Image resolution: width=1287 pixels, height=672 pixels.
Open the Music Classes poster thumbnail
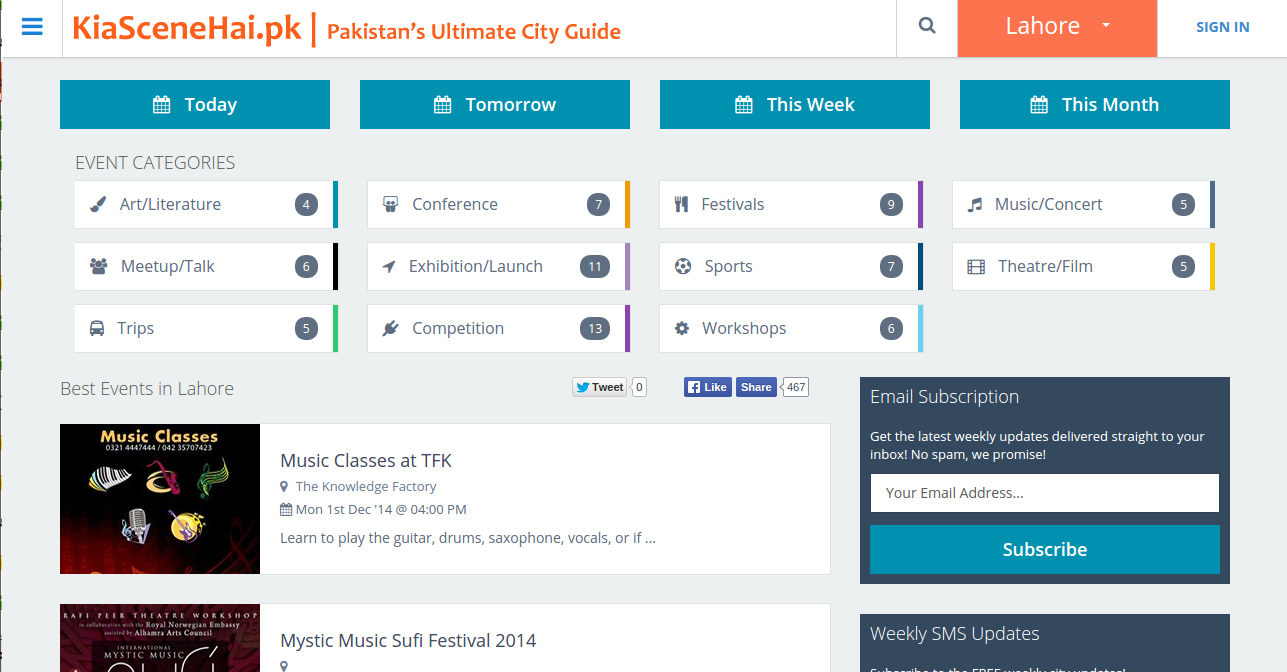coord(160,499)
